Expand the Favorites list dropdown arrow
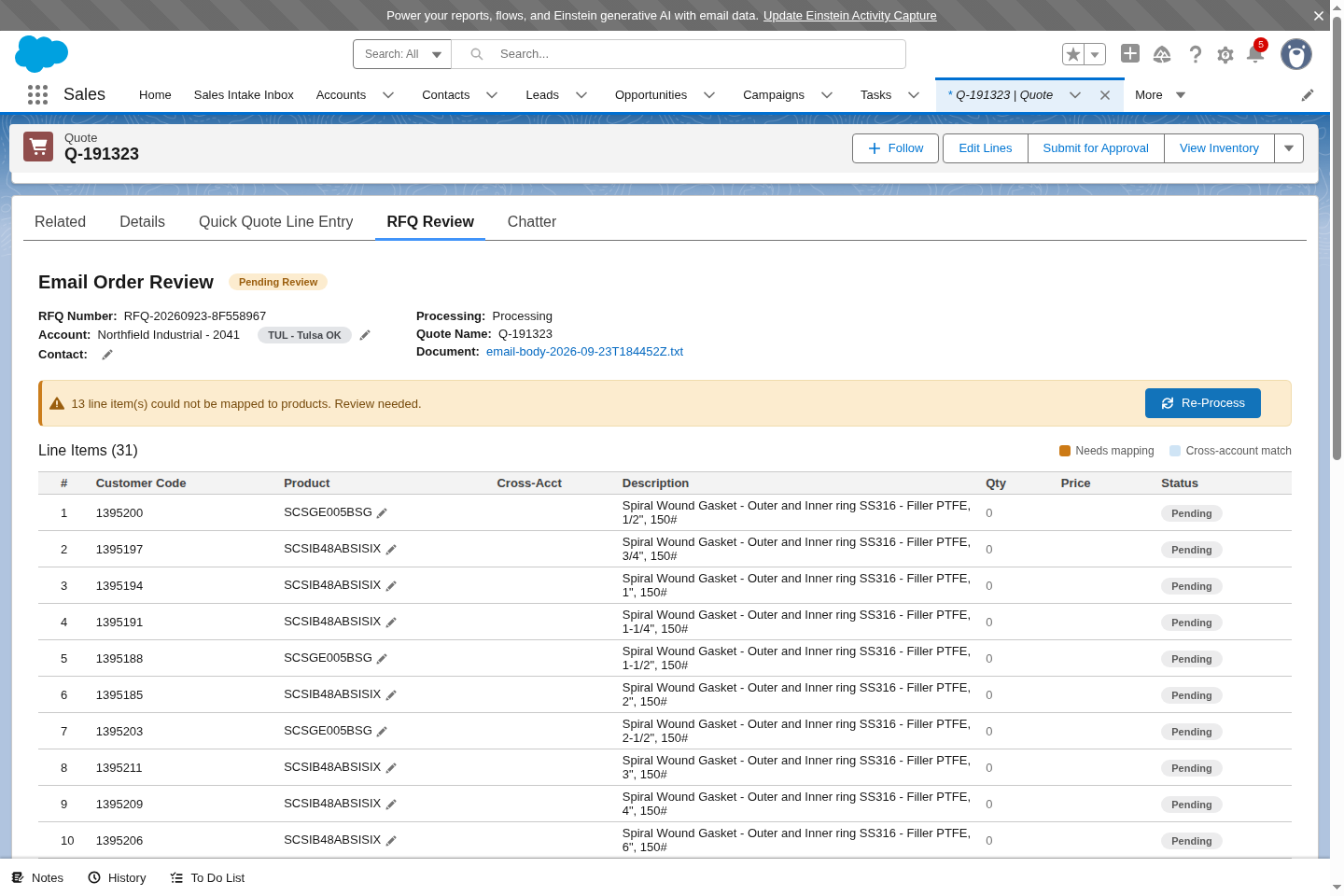 (x=1095, y=54)
